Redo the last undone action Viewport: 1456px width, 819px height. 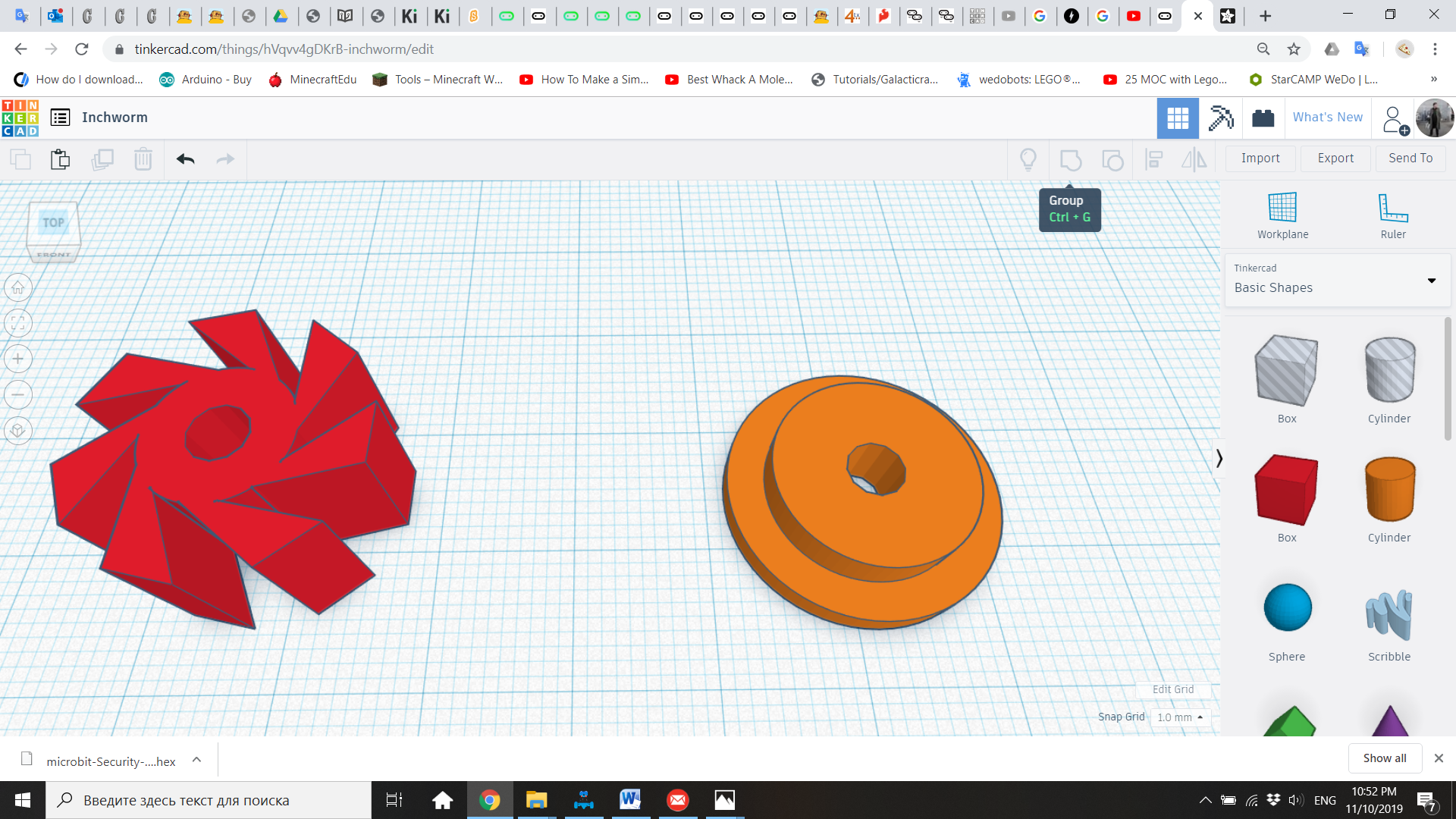pos(225,159)
